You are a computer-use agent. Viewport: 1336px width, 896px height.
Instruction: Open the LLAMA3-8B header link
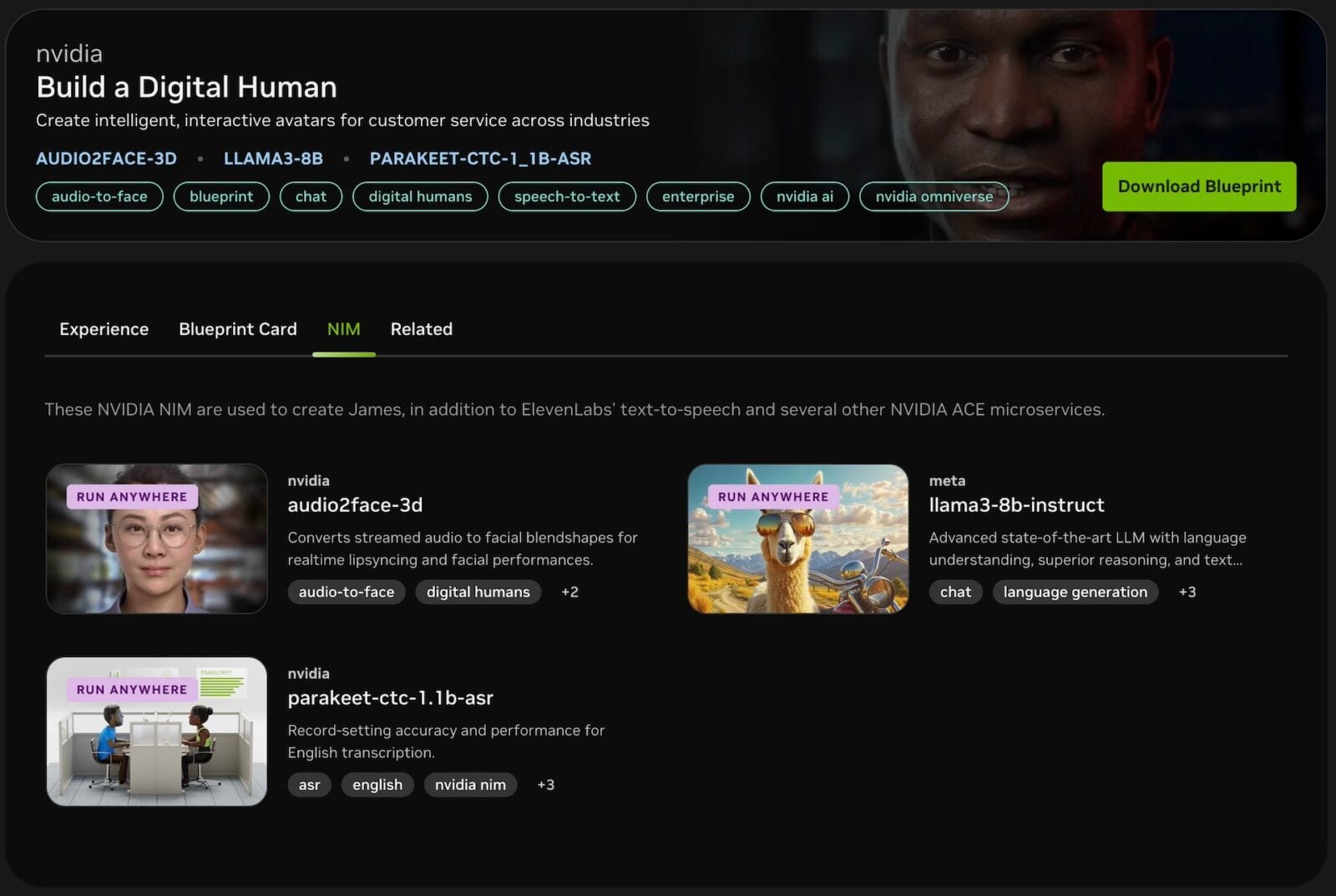[273, 159]
